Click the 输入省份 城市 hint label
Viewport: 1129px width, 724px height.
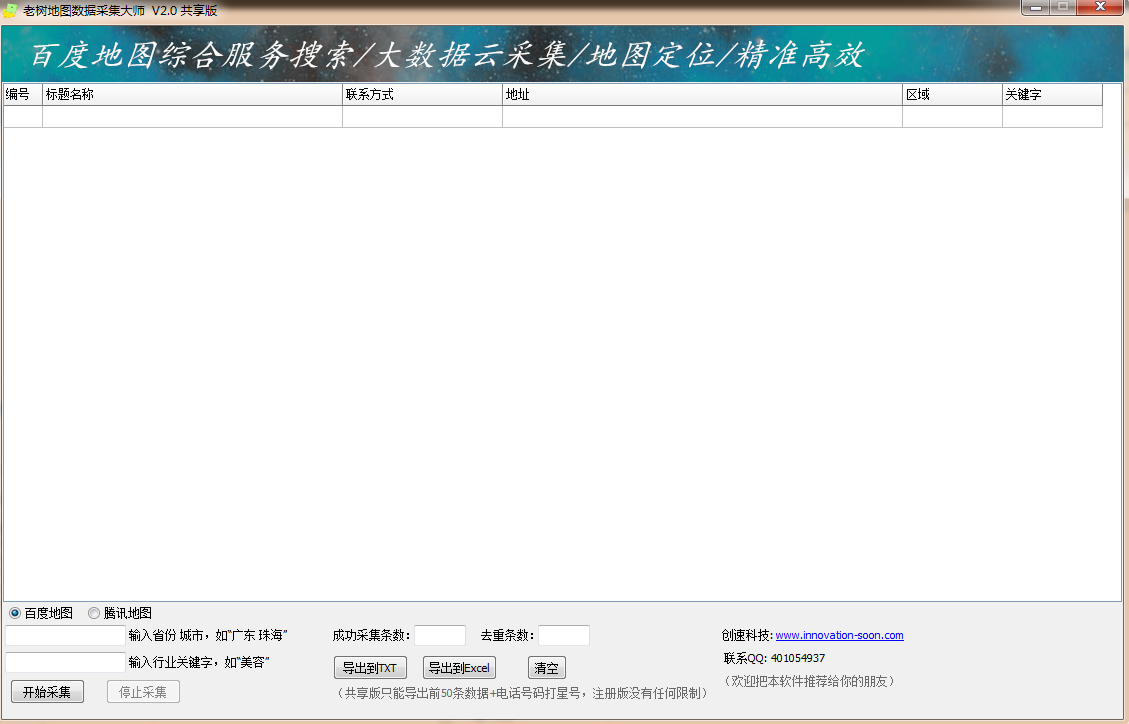(207, 635)
